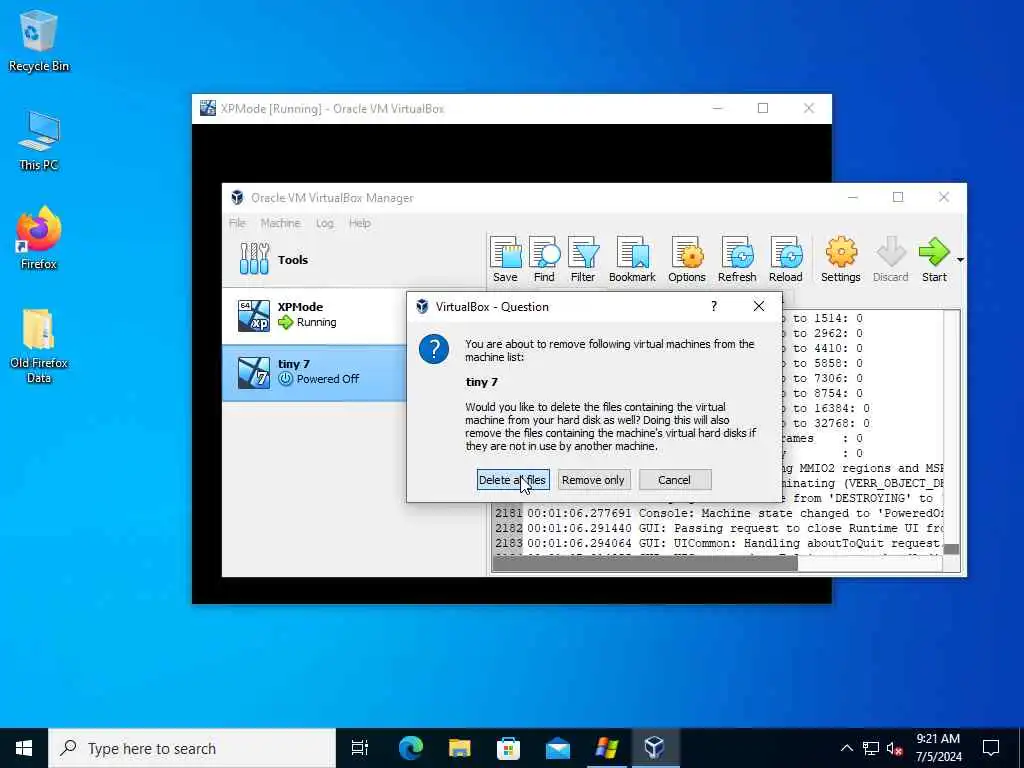Select the Firefox desktop shortcut

click(39, 238)
